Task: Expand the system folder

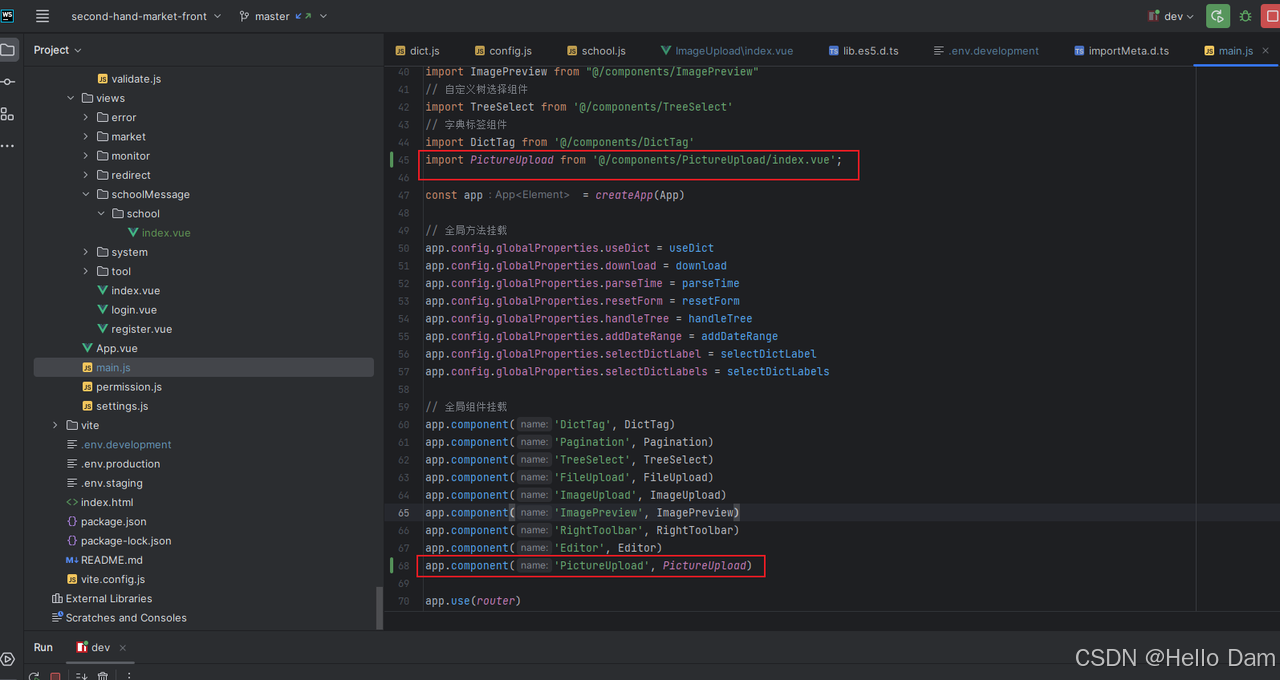Action: (86, 252)
